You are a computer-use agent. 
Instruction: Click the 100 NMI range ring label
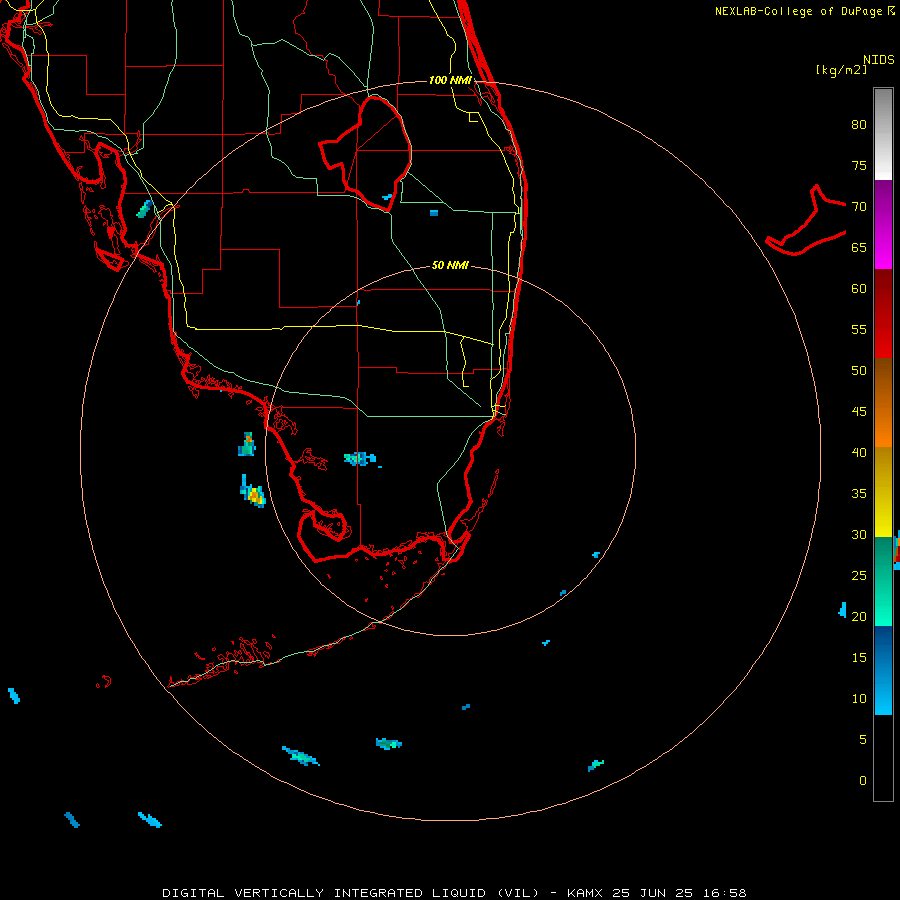450,80
